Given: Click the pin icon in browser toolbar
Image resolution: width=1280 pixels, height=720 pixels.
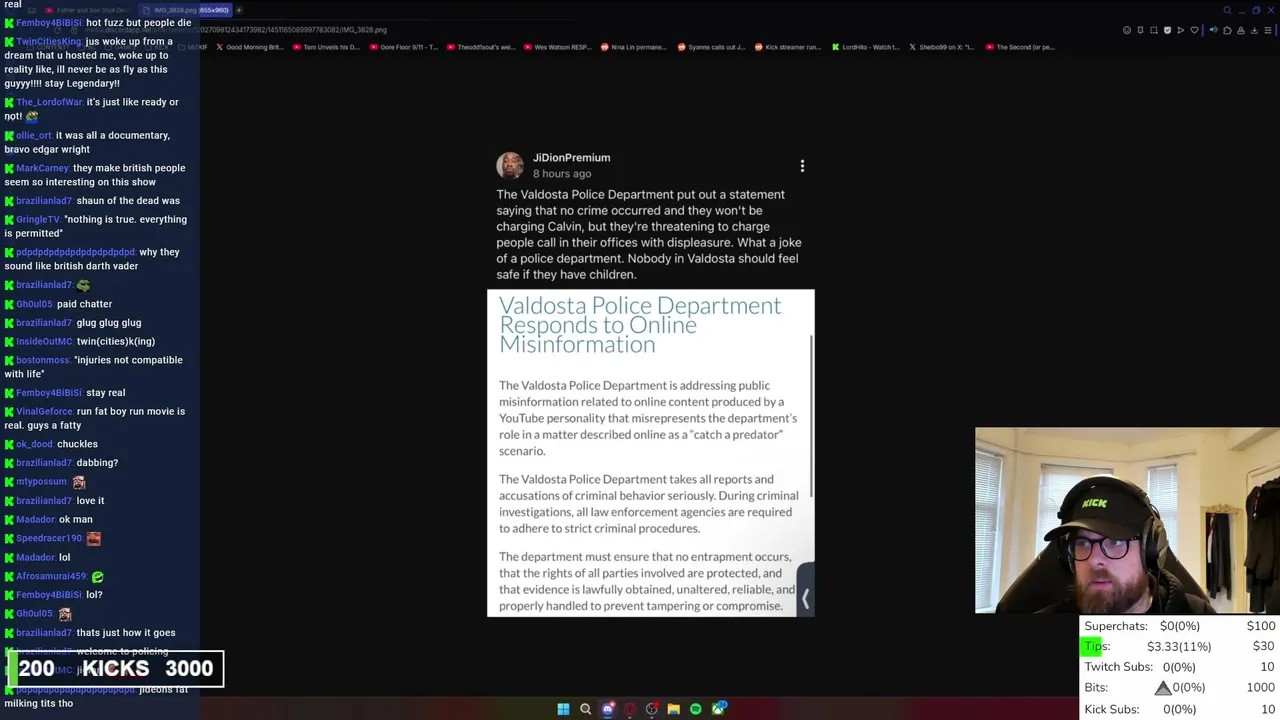Looking at the screenshot, I should [x=1140, y=30].
